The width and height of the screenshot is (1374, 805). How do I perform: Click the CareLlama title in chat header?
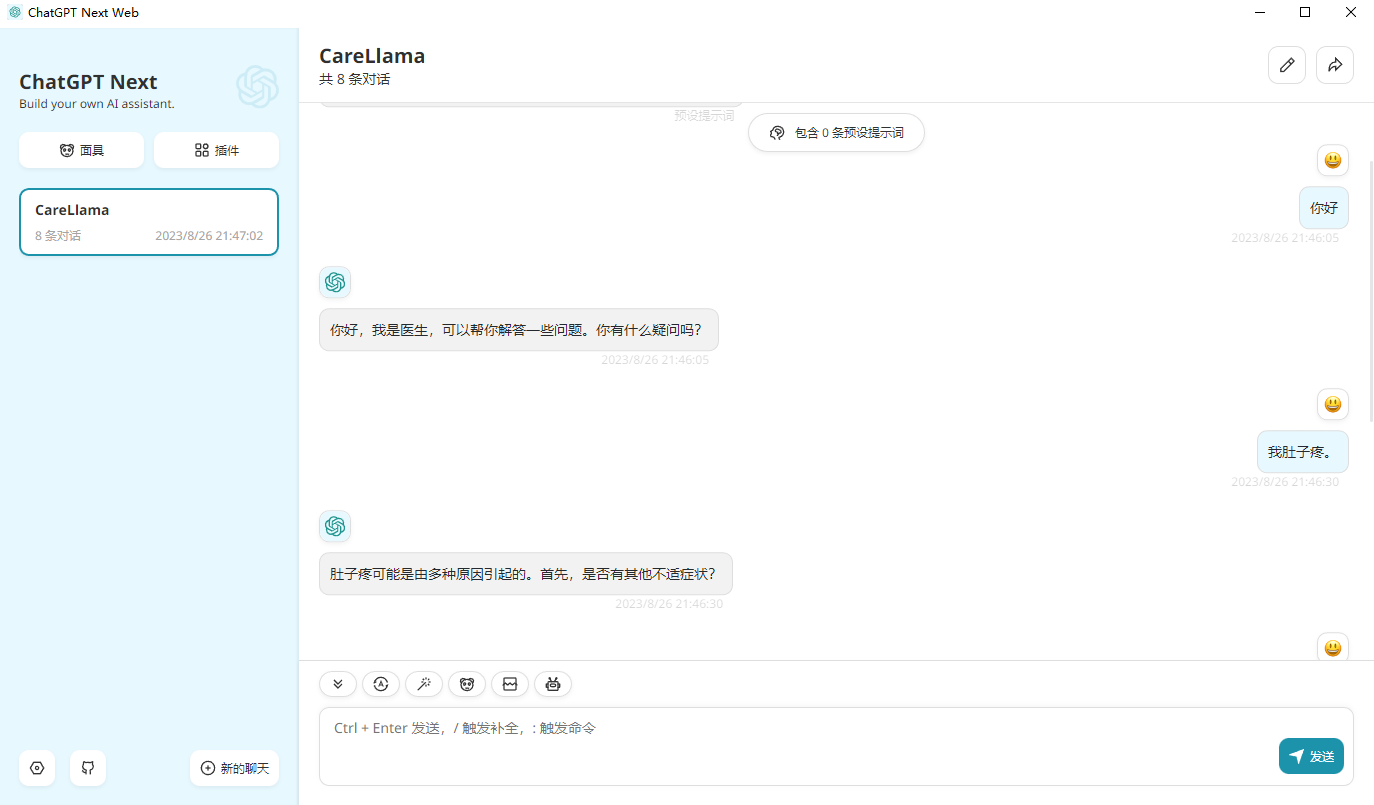pos(372,56)
